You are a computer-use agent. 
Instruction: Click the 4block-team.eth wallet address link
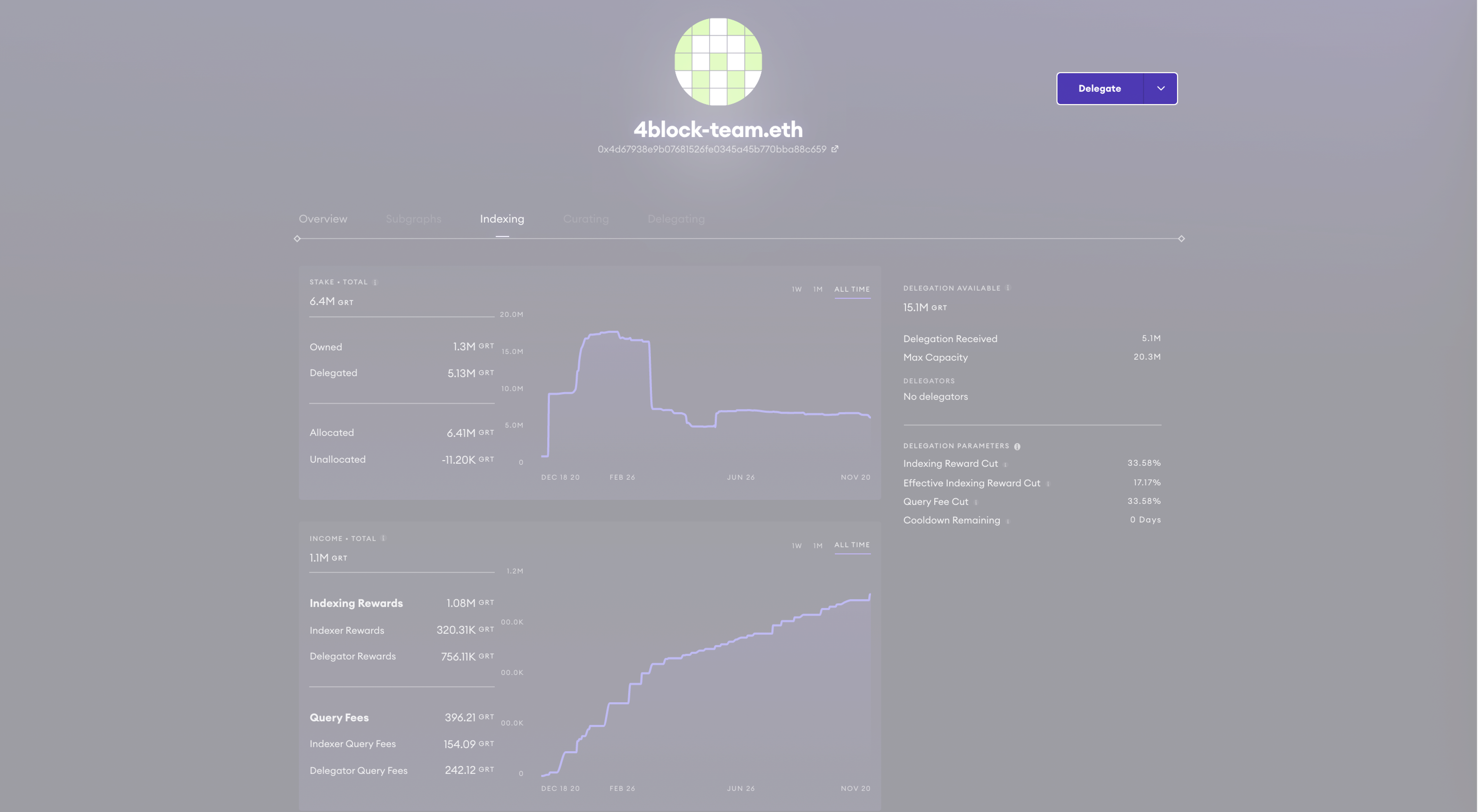point(711,149)
